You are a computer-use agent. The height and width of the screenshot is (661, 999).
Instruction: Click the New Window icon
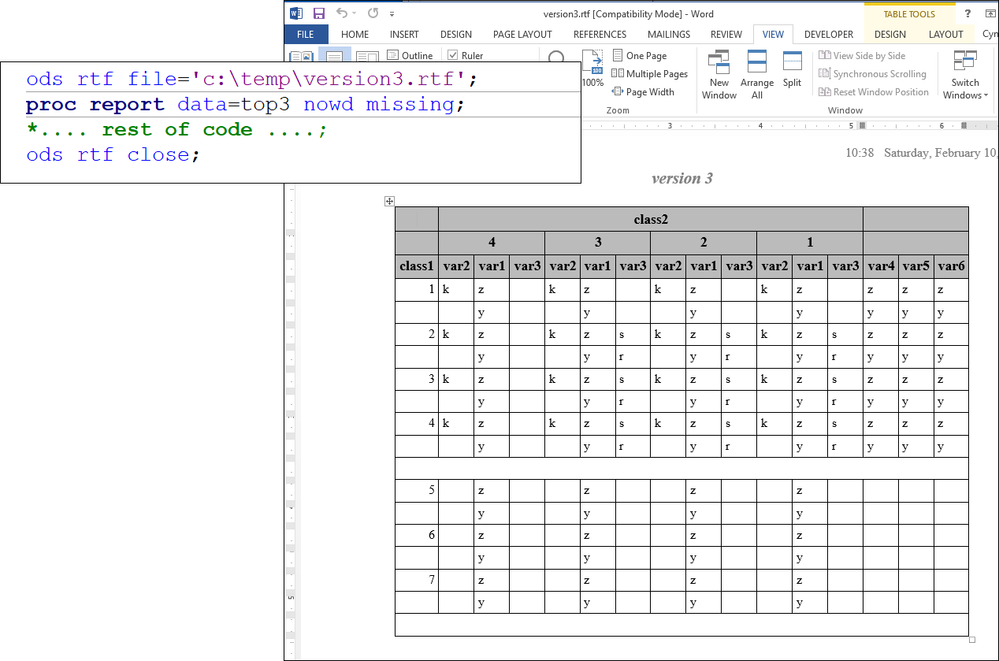719,75
